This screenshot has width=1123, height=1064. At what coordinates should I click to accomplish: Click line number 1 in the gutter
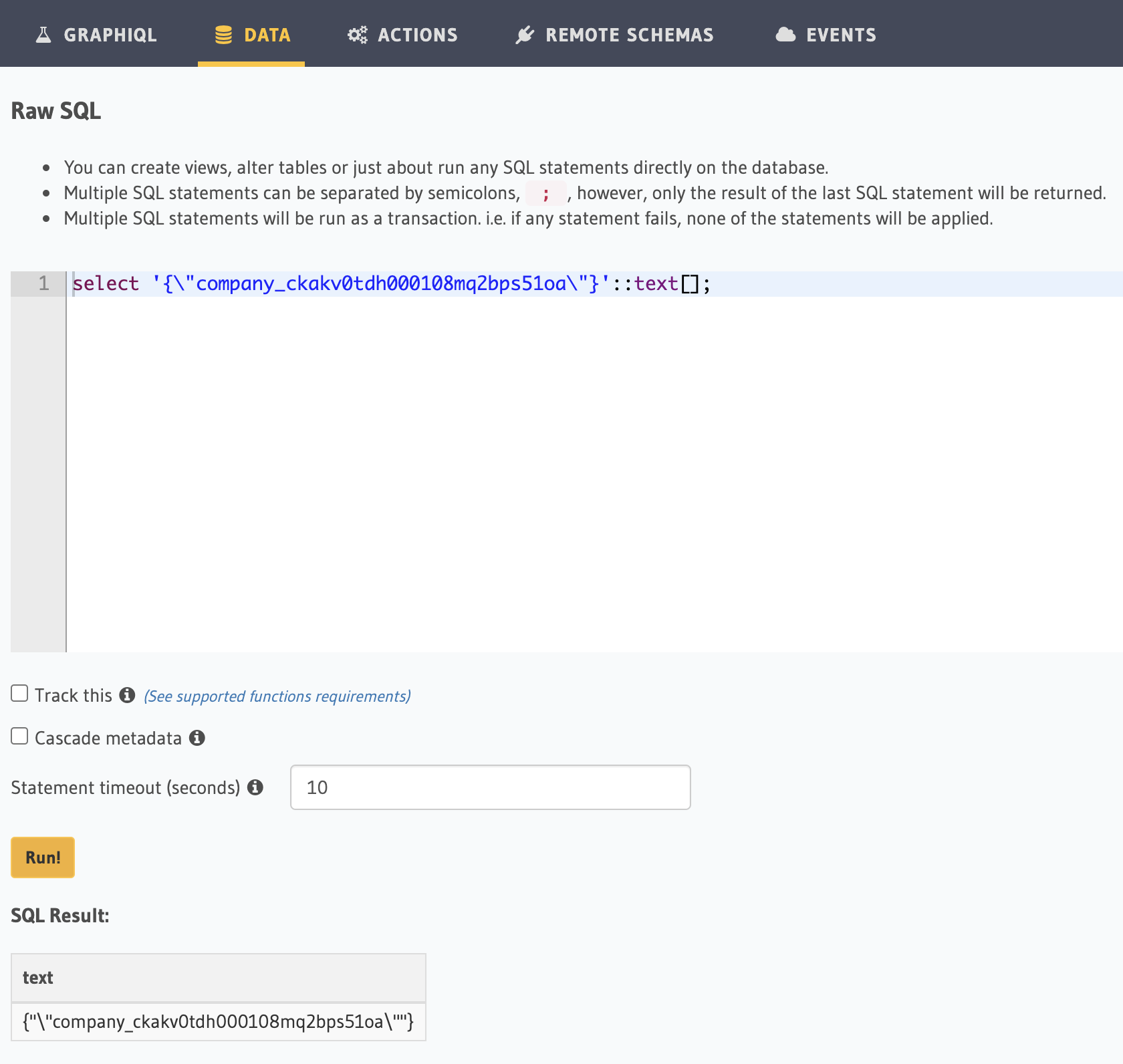point(43,283)
